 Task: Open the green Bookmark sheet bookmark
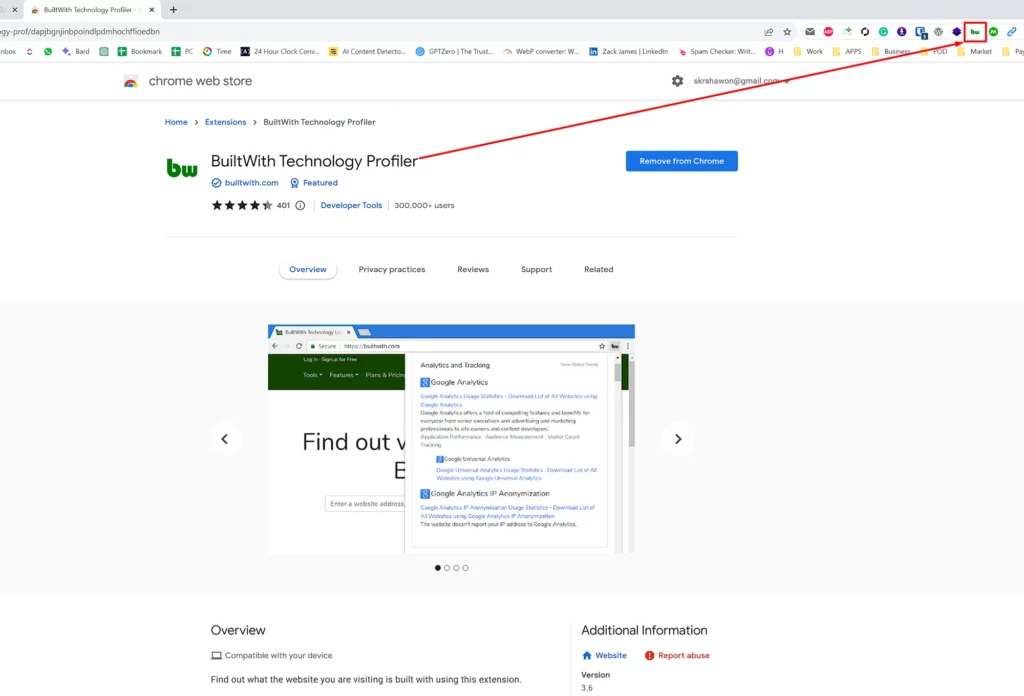(x=140, y=51)
